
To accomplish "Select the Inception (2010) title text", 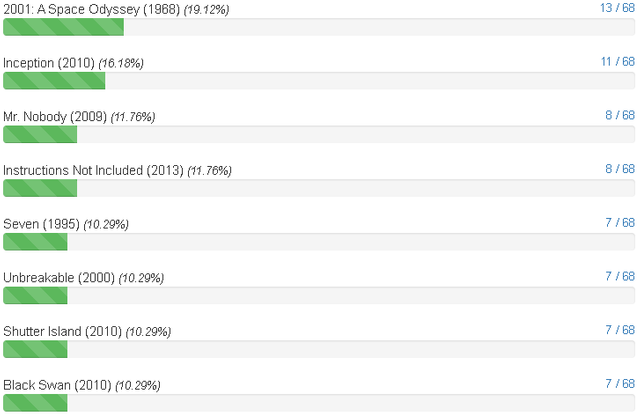I will tap(49, 63).
